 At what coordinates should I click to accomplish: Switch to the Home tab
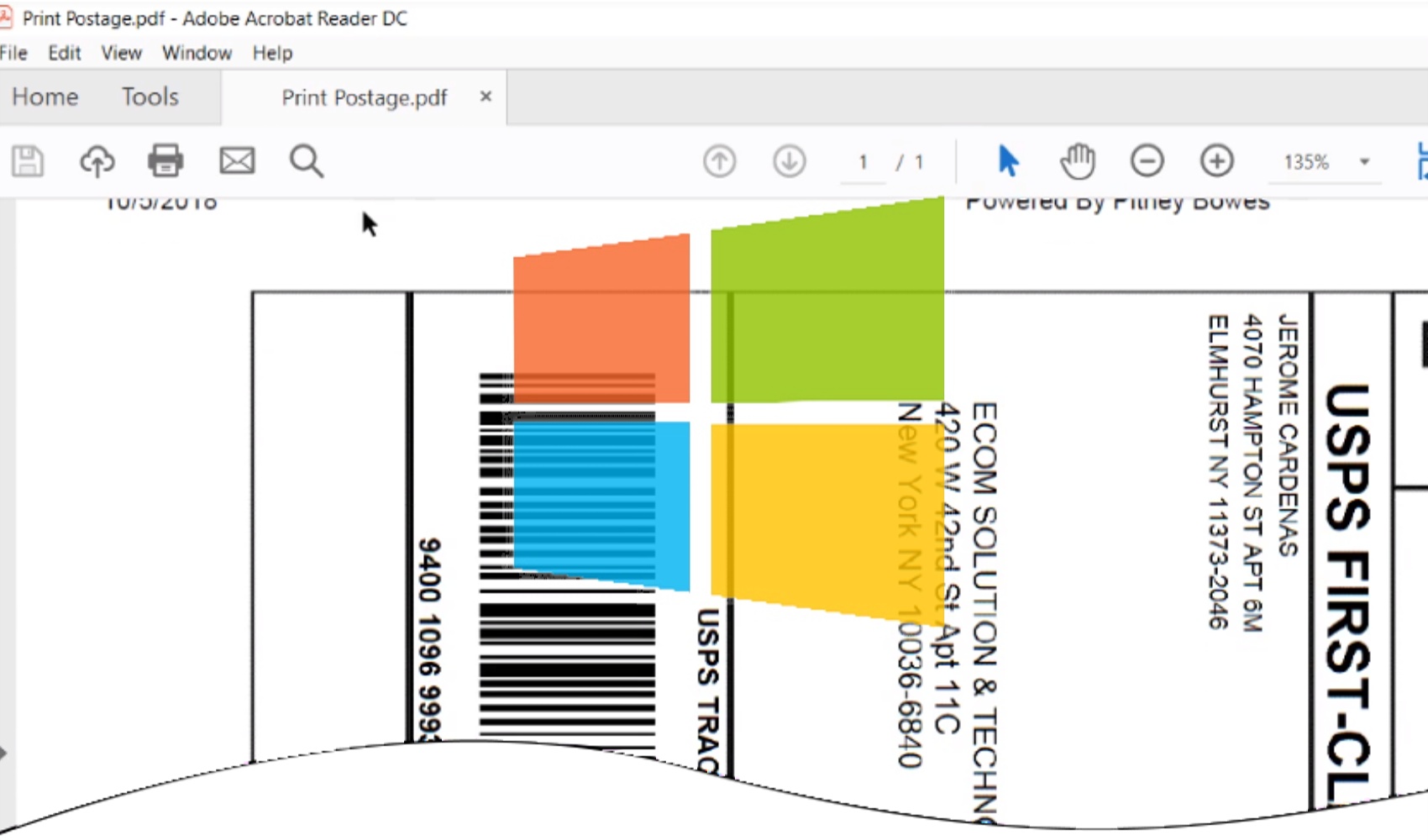click(x=45, y=97)
